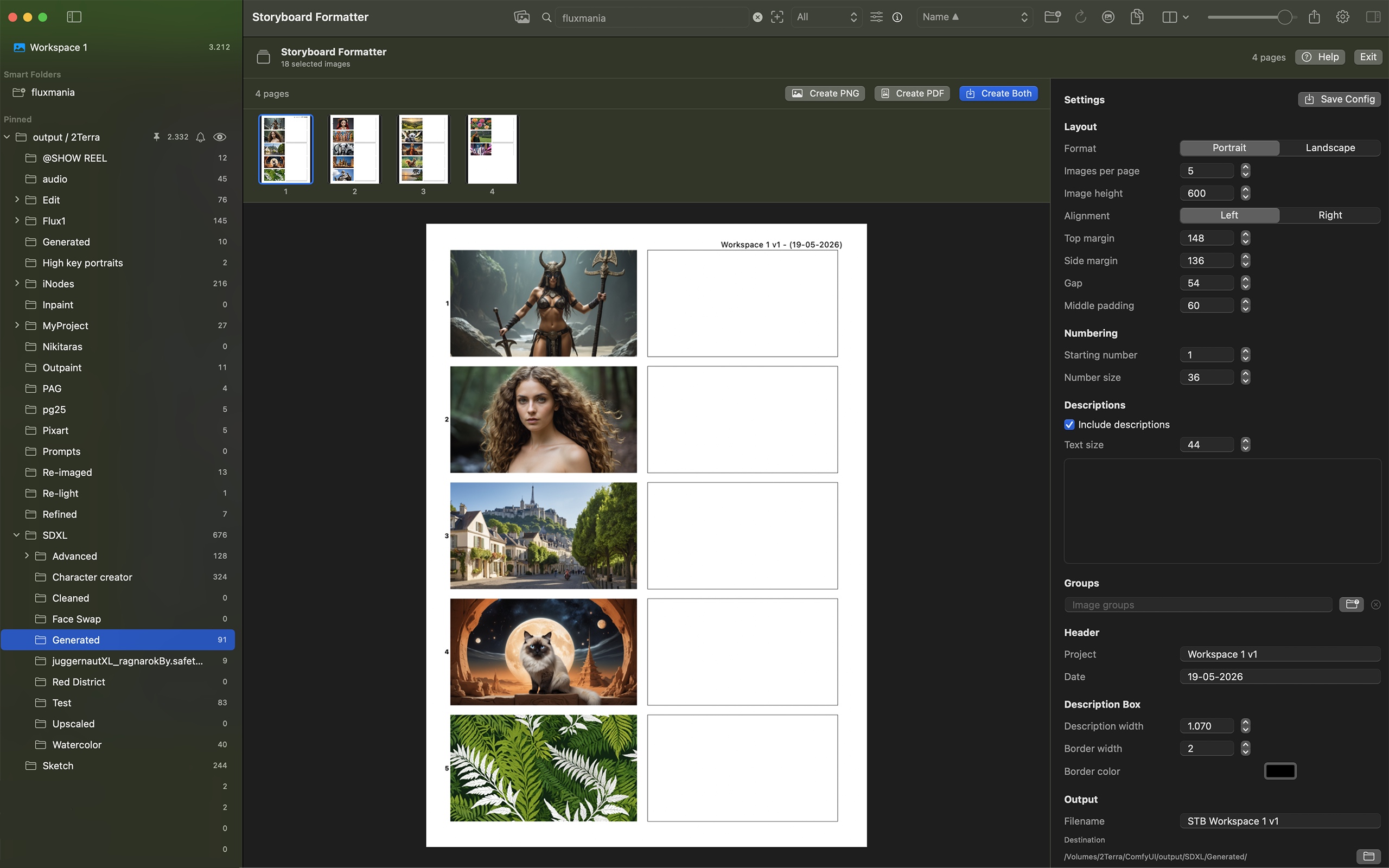Click the image groups folder icon button
The height and width of the screenshot is (868, 1389).
[x=1351, y=604]
